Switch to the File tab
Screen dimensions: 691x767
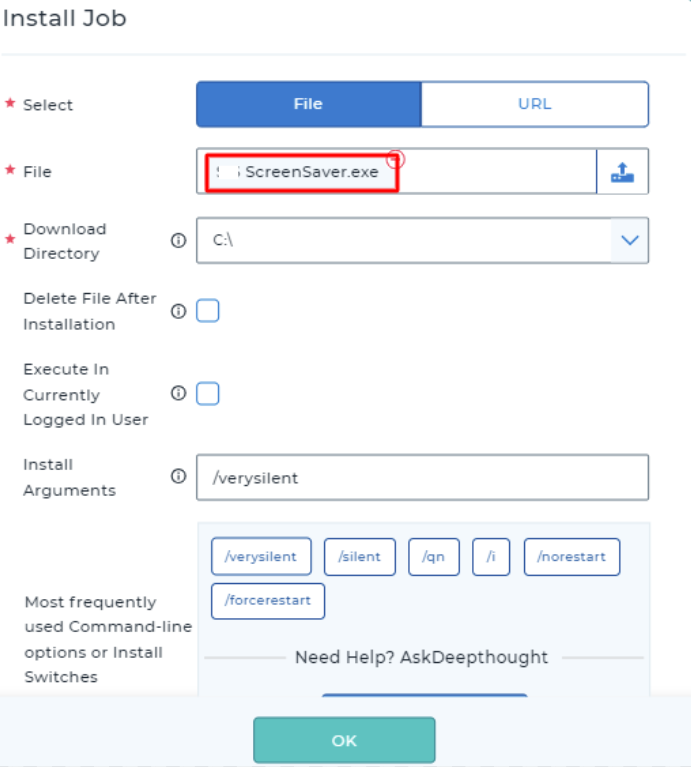coord(308,104)
